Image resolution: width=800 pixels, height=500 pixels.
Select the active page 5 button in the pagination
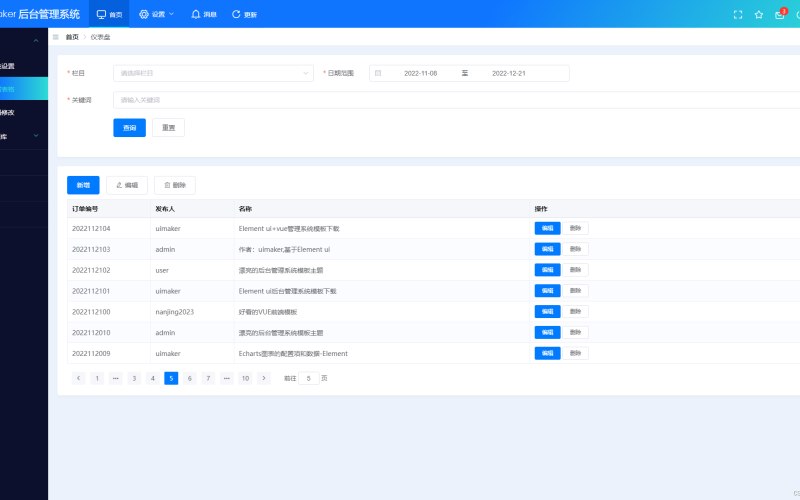[171, 378]
